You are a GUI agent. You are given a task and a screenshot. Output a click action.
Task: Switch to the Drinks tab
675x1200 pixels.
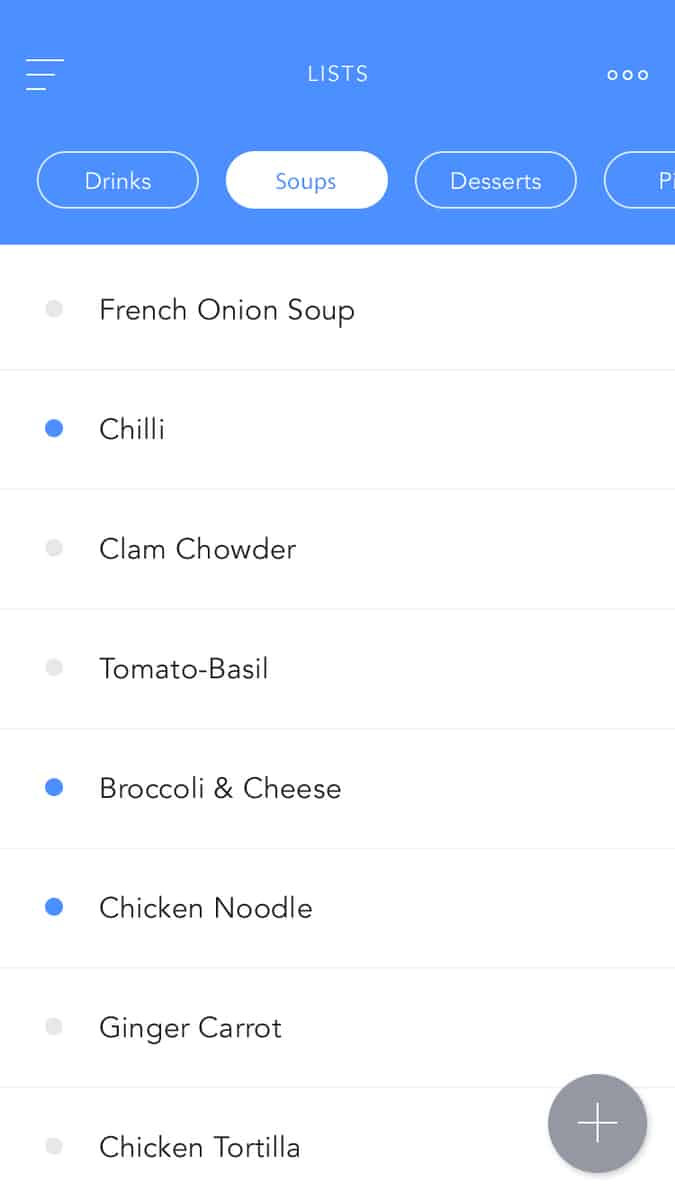coord(118,181)
